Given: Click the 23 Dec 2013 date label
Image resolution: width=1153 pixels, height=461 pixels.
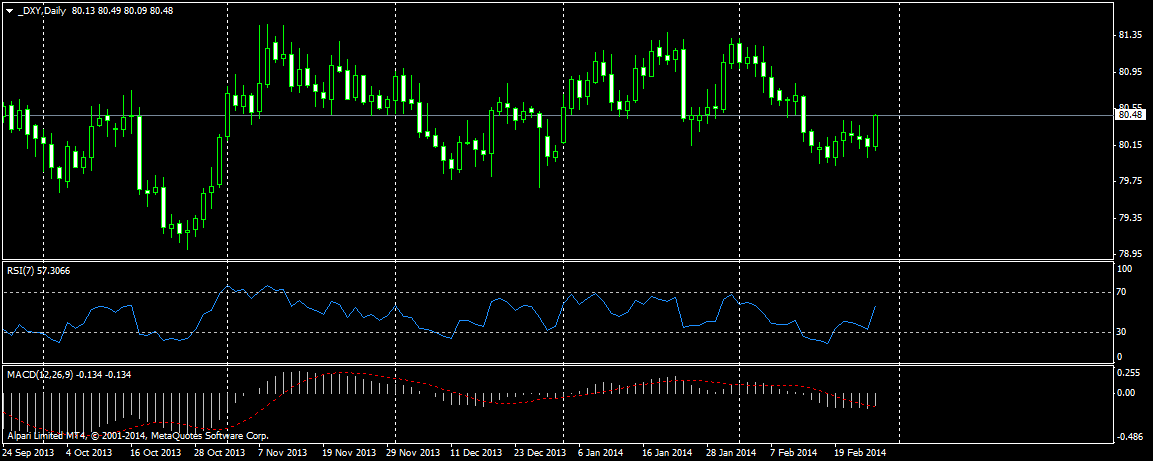Looking at the screenshot, I should (542, 453).
